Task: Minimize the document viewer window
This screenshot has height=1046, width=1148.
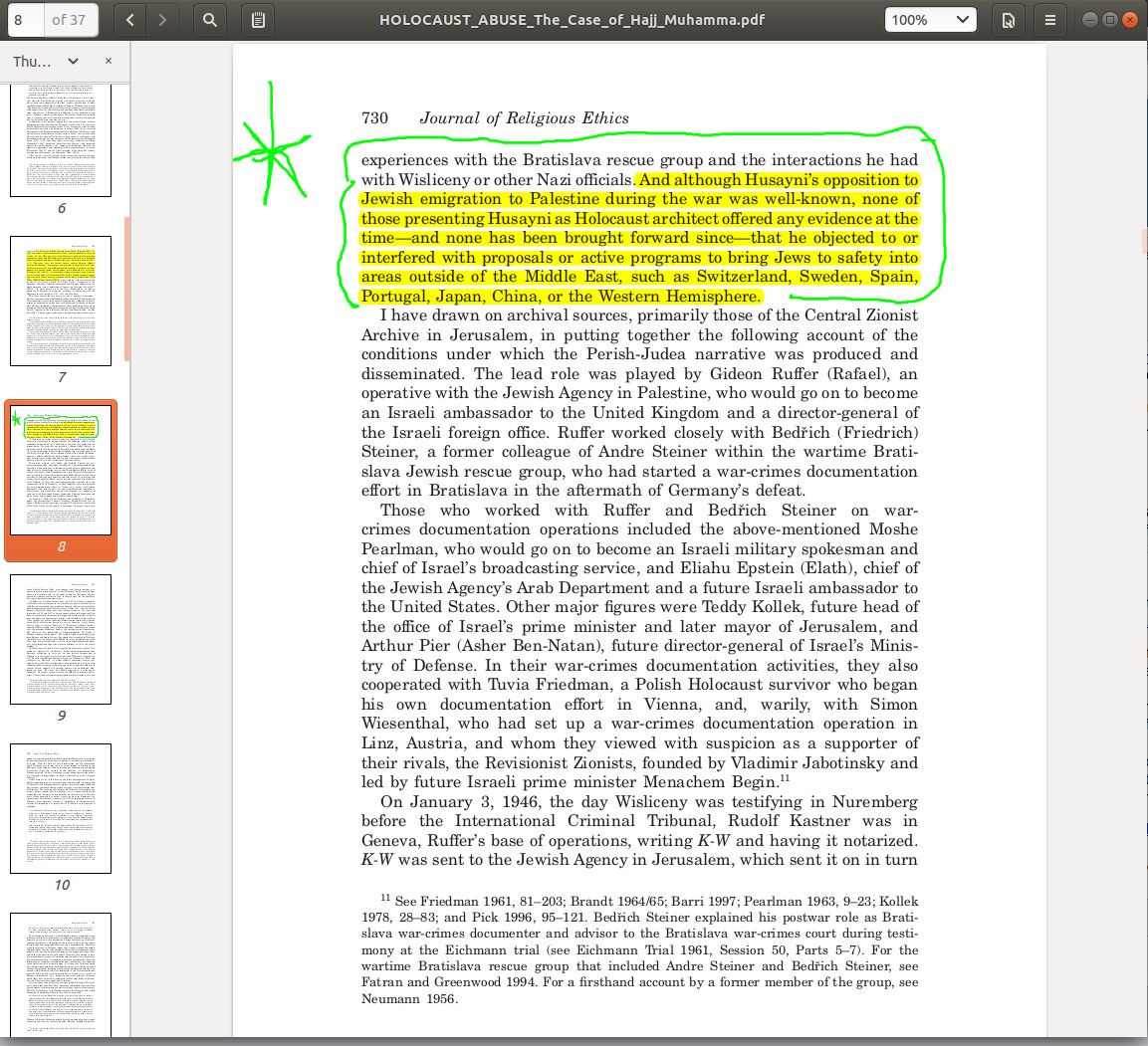Action: pyautogui.click(x=1089, y=19)
